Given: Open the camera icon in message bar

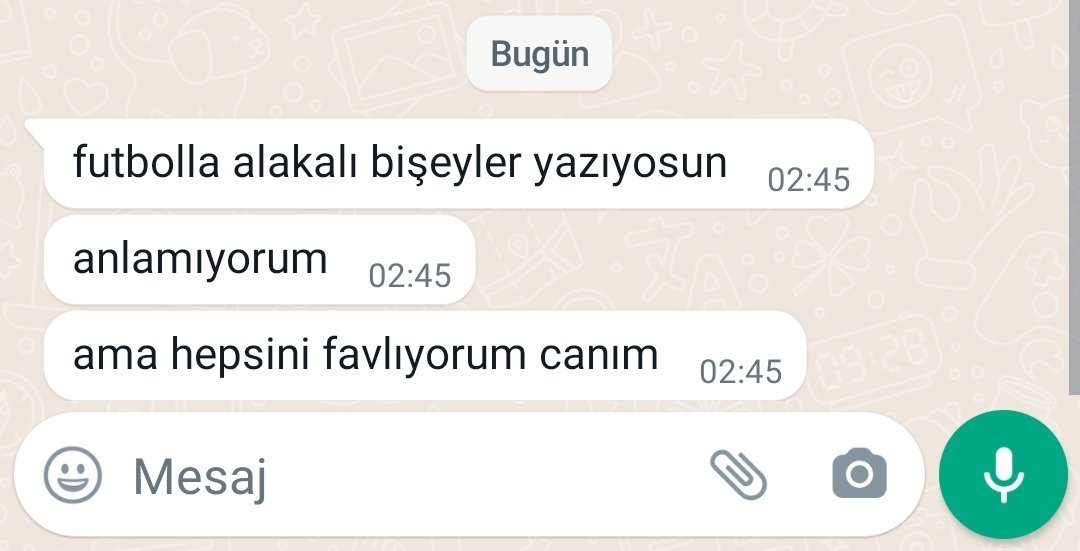Looking at the screenshot, I should 860,473.
